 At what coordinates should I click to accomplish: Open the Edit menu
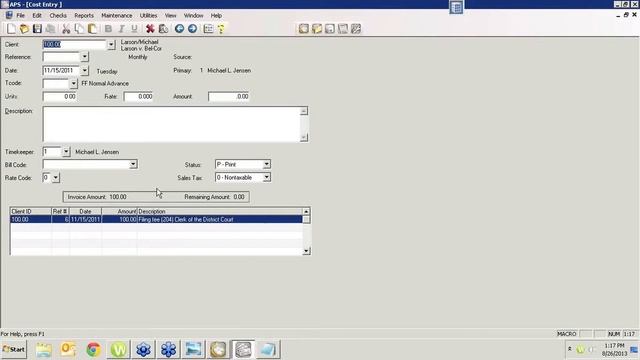[37, 16]
